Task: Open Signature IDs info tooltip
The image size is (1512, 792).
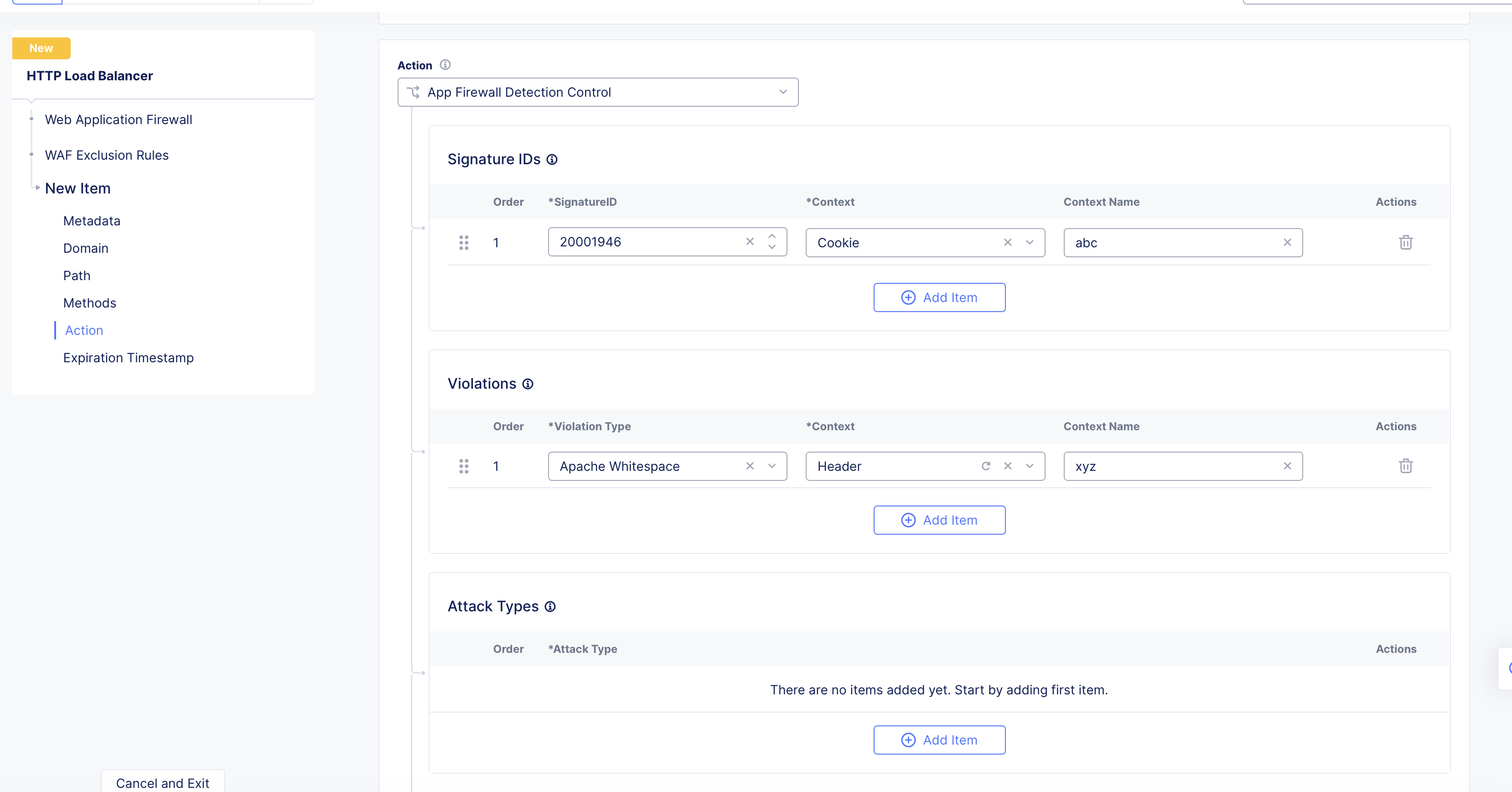Action: 552,160
